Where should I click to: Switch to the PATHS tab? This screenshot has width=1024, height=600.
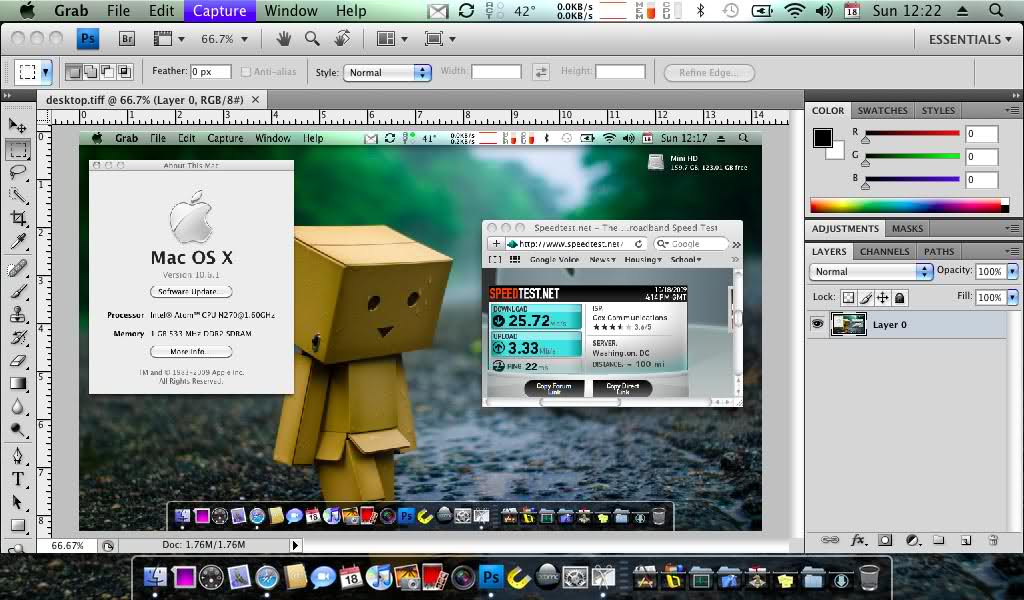coord(938,251)
